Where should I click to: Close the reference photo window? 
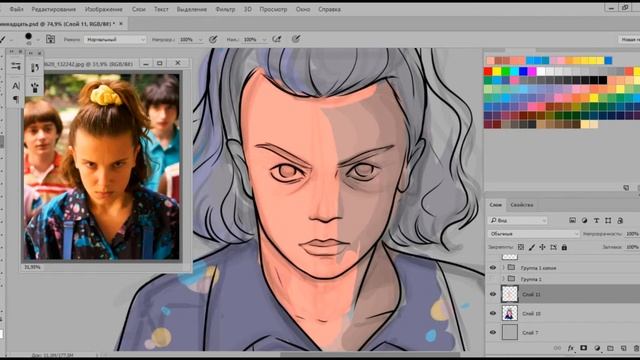pyautogui.click(x=178, y=63)
